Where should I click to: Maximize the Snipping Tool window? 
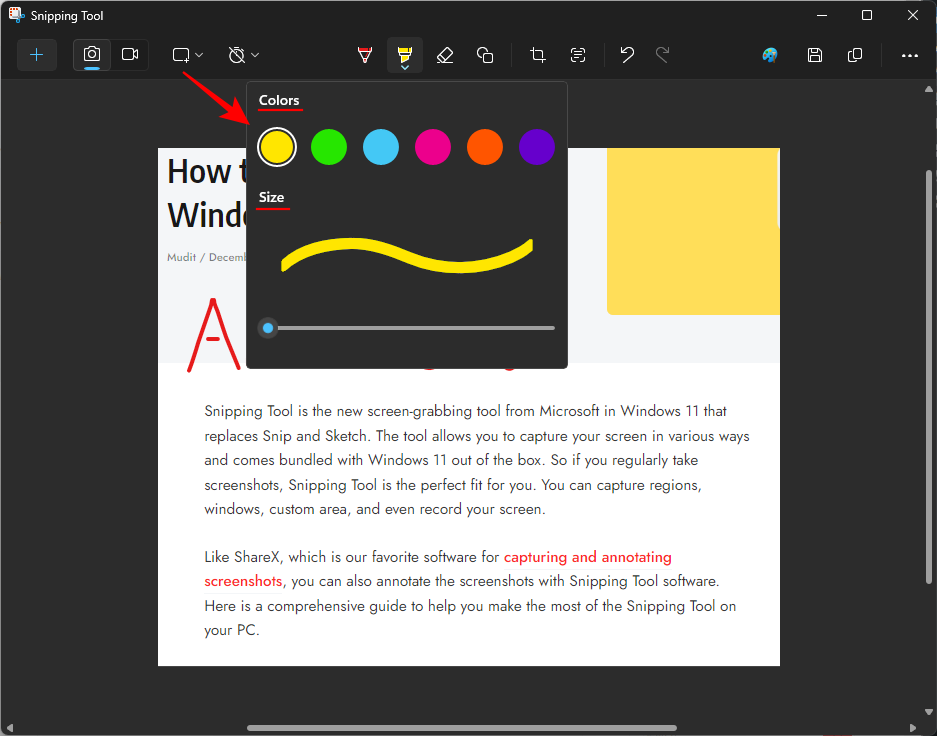point(866,16)
